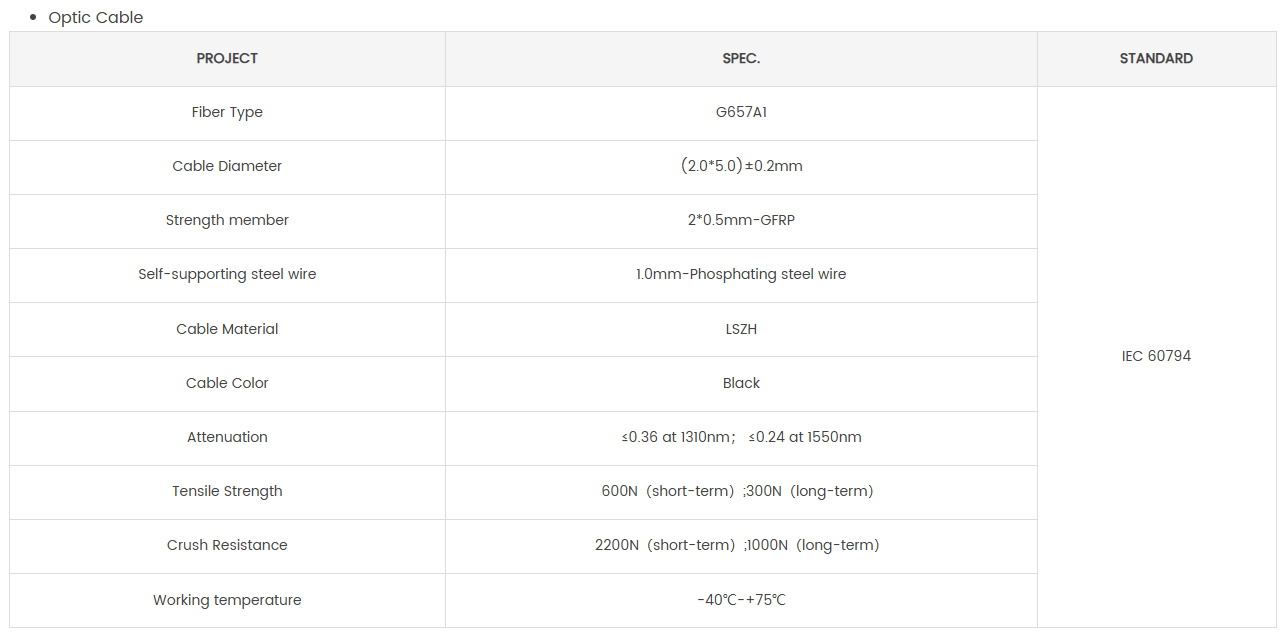The image size is (1282, 637).
Task: Click the 2*0.5mm-GFRP value
Action: [741, 220]
